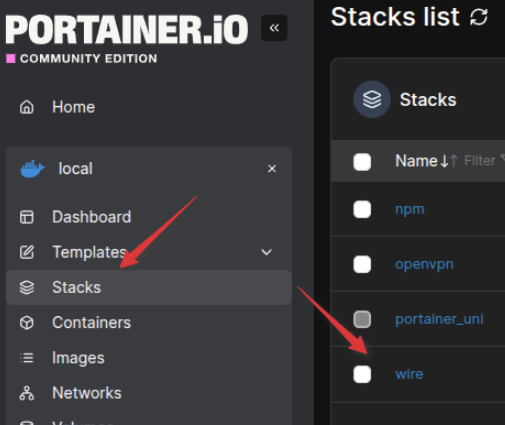This screenshot has height=425, width=505.
Task: Open Containers section
Action: (x=92, y=323)
